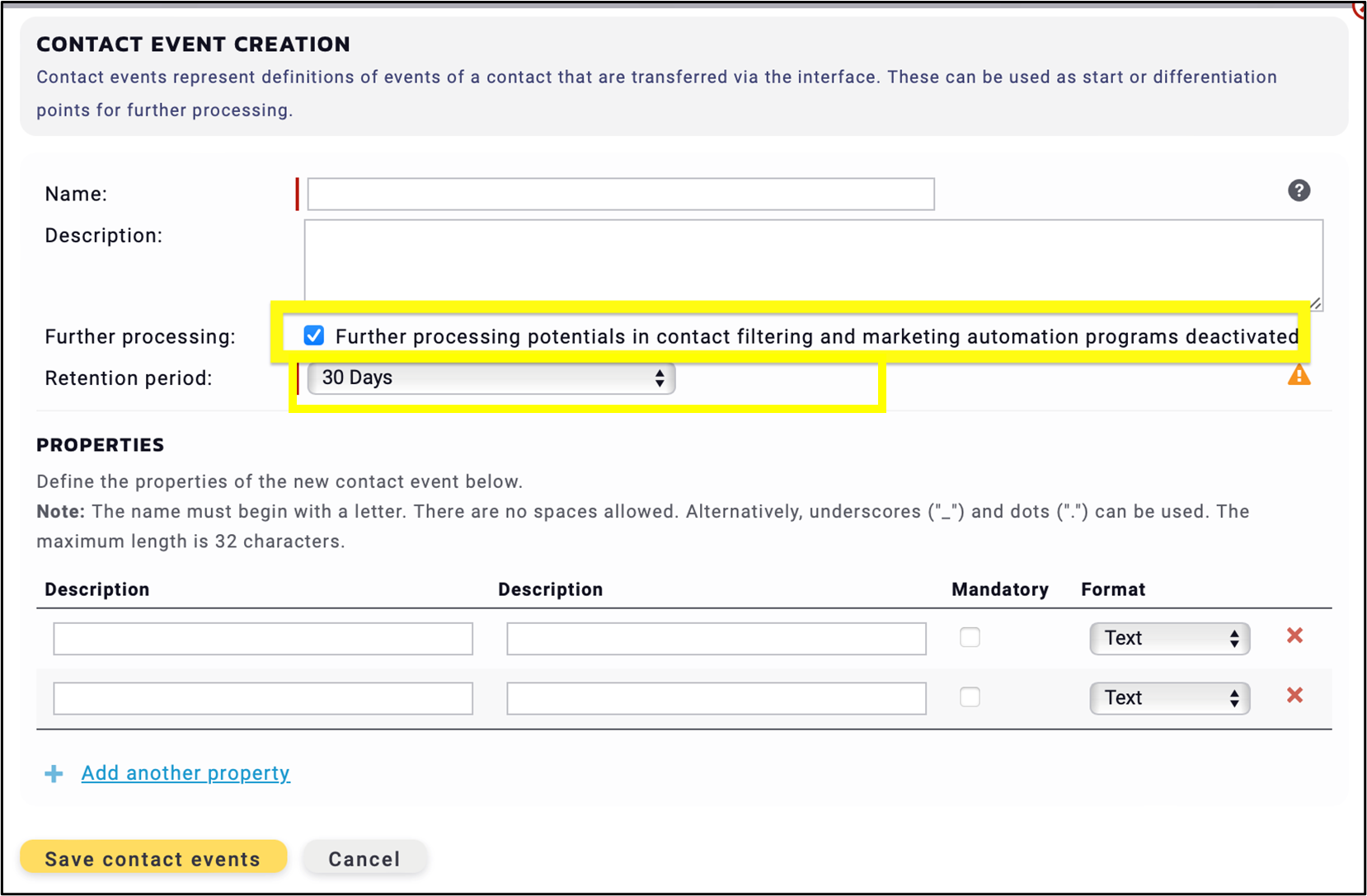Uncheck the Further processing deactivated checkbox
This screenshot has width=1367, height=896.
[x=313, y=335]
